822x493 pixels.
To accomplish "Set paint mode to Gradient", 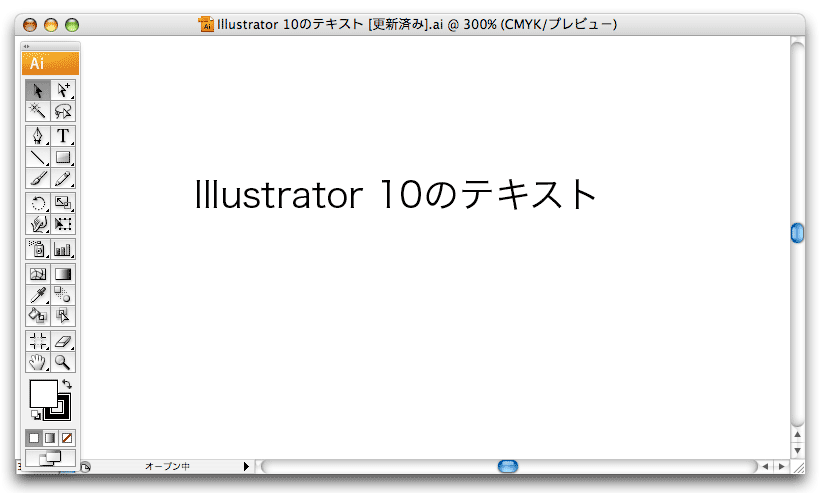I will pos(50,438).
